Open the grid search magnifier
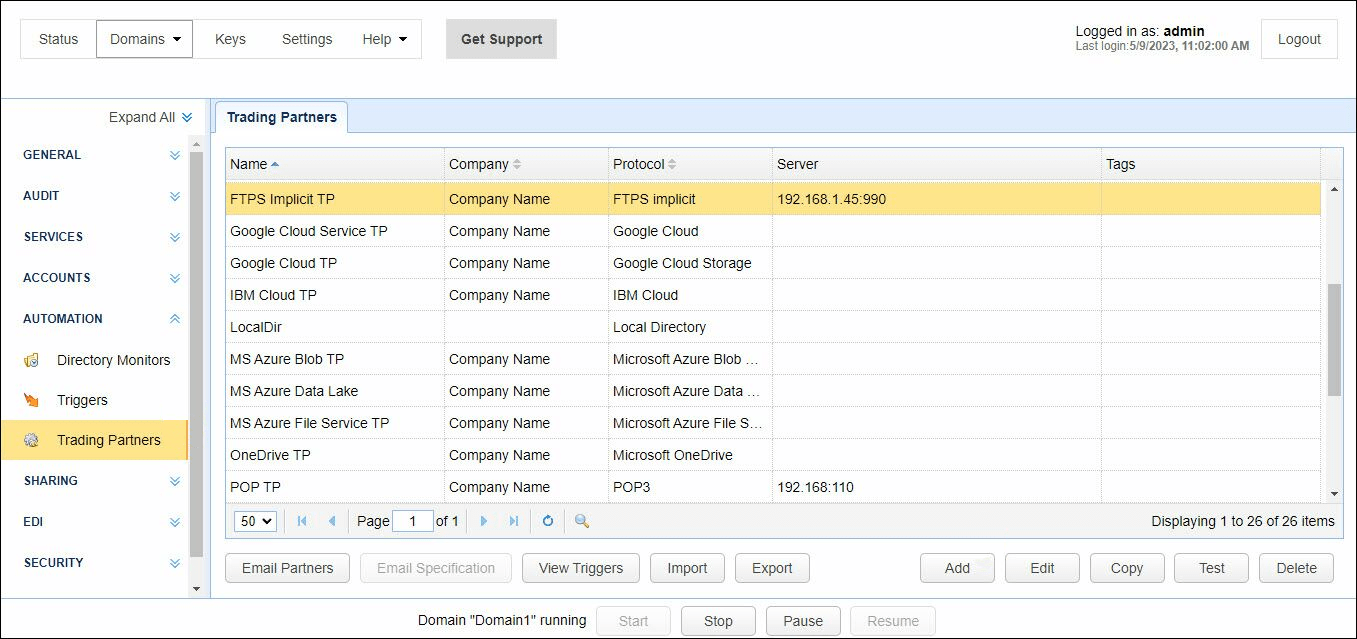Image resolution: width=1357 pixels, height=639 pixels. 582,521
